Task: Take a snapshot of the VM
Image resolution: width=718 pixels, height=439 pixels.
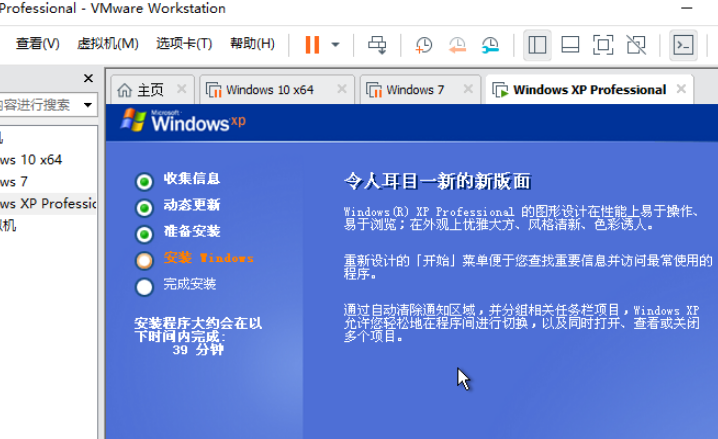Action: coord(424,45)
